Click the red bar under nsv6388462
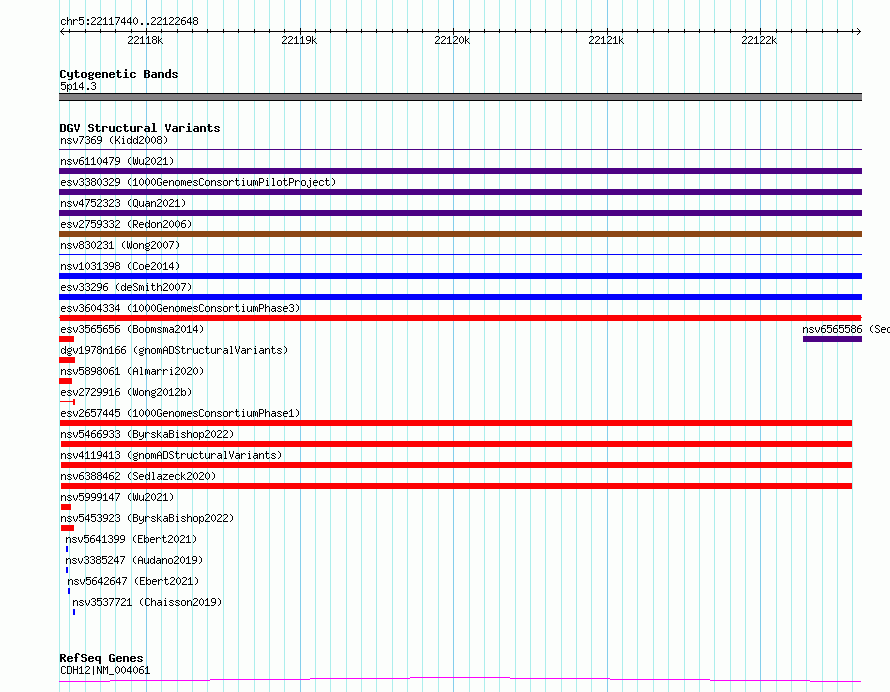 tap(455, 486)
